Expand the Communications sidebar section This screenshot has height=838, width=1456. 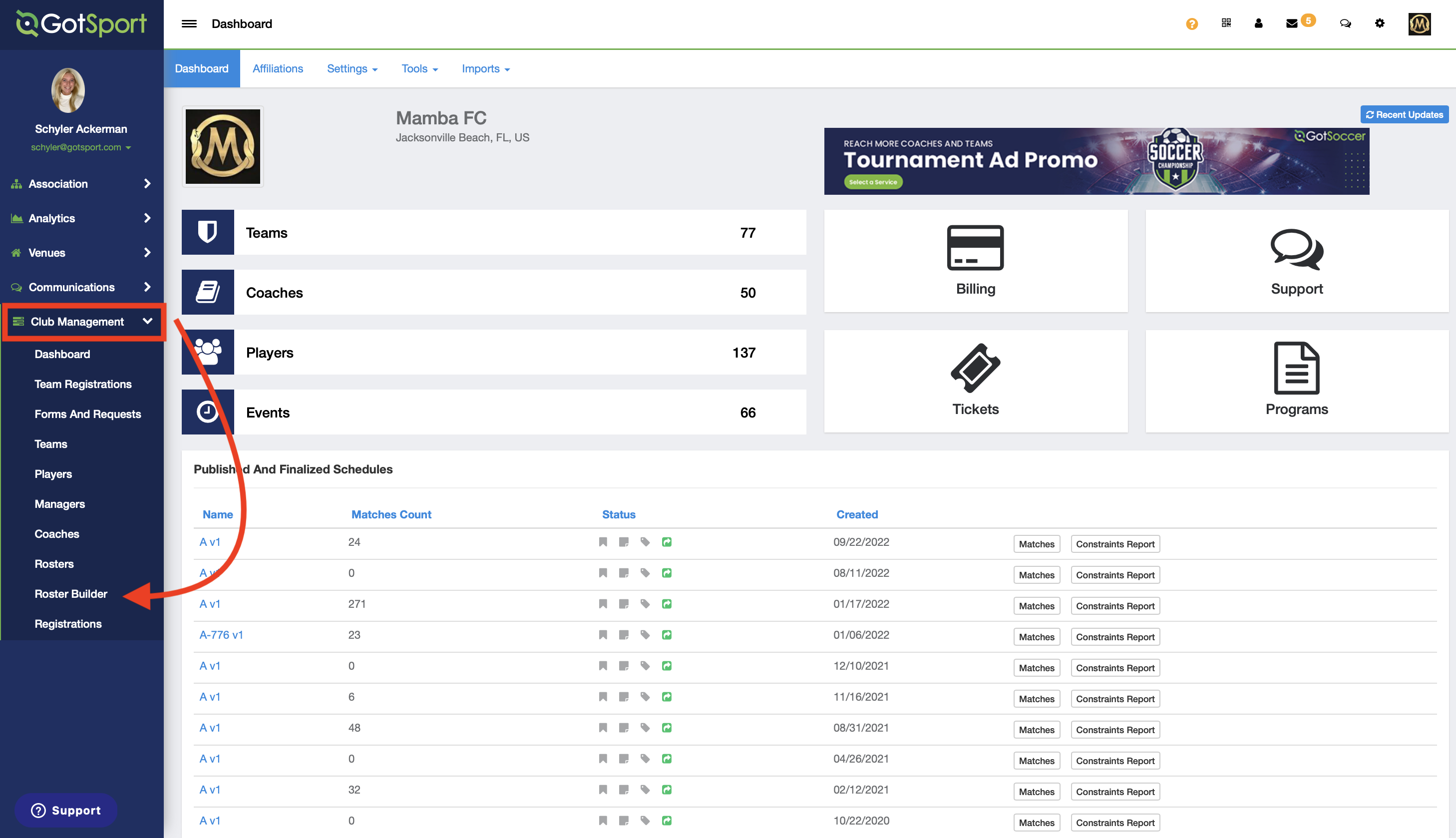(x=82, y=287)
